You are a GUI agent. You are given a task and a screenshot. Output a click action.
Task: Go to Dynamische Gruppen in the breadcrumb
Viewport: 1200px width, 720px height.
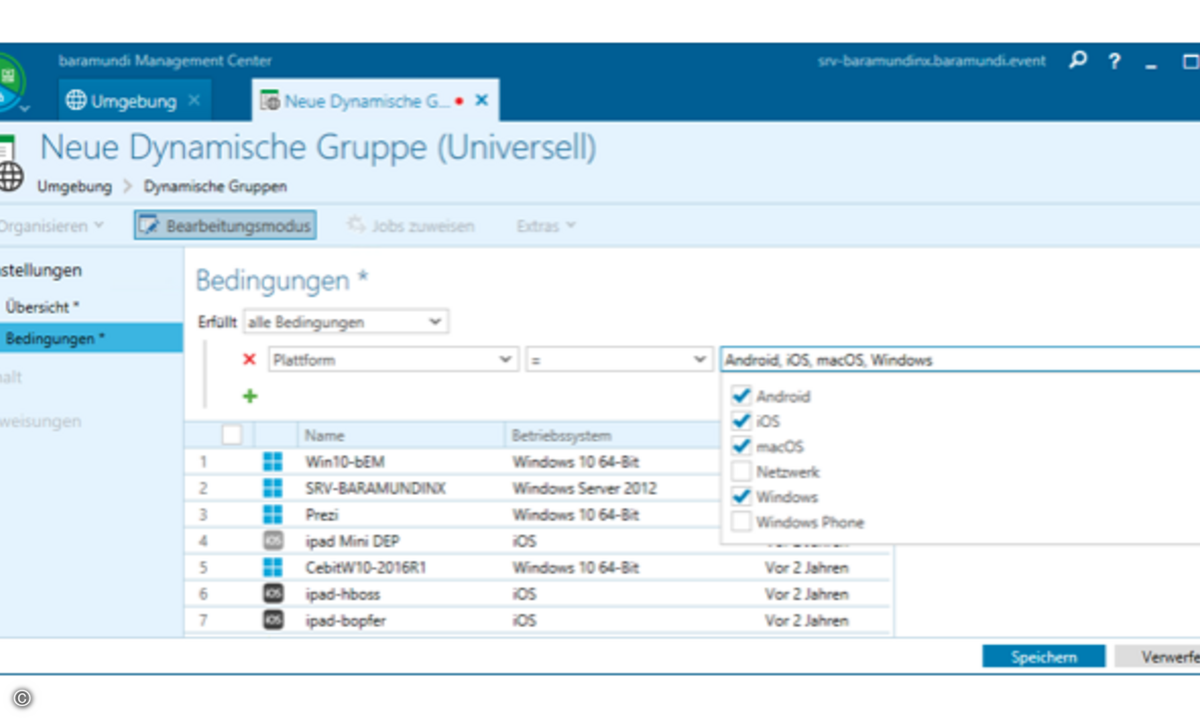(x=215, y=186)
